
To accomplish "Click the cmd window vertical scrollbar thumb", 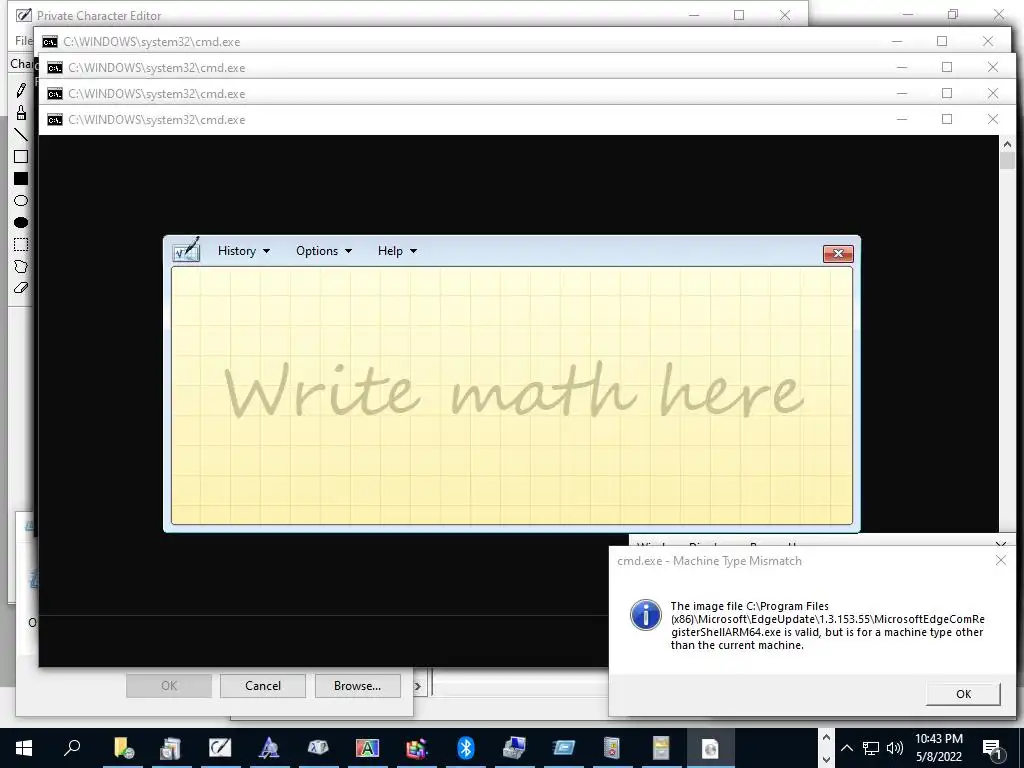I will tap(1007, 161).
